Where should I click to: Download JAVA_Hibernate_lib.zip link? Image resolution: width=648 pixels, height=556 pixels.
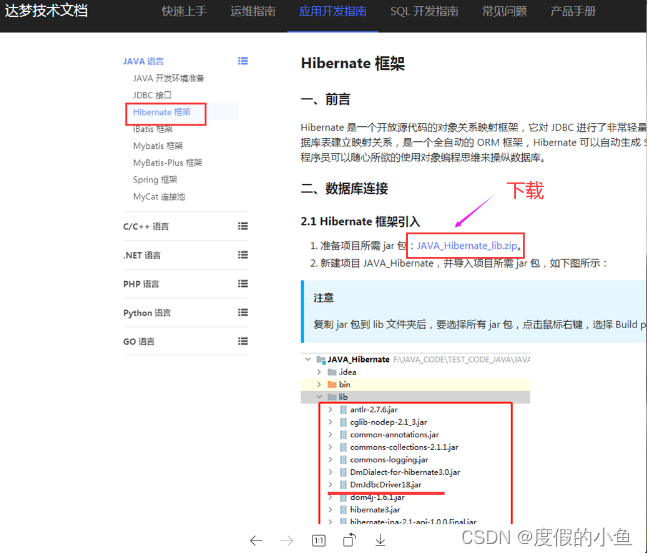point(467,246)
